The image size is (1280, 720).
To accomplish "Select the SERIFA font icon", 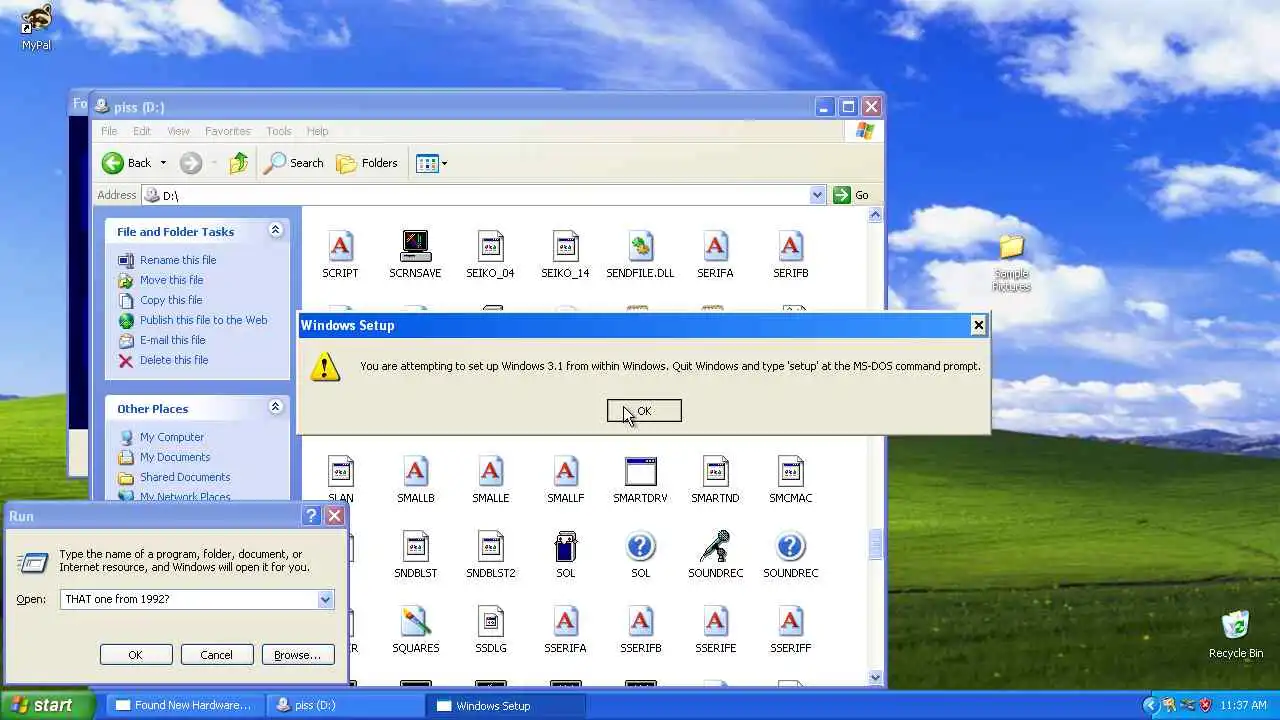I will (x=715, y=246).
